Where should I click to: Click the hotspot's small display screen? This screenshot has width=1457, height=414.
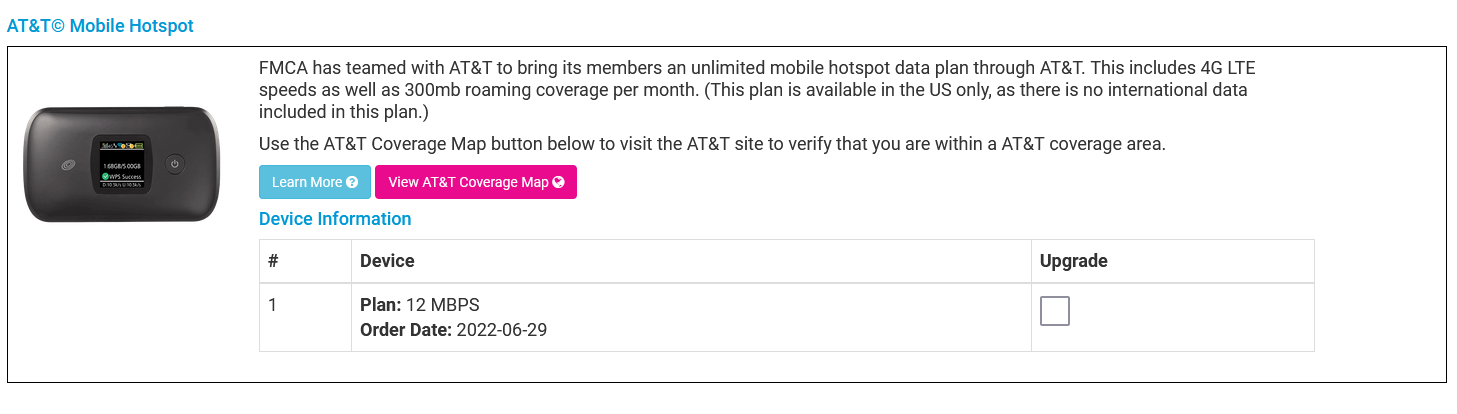121,164
